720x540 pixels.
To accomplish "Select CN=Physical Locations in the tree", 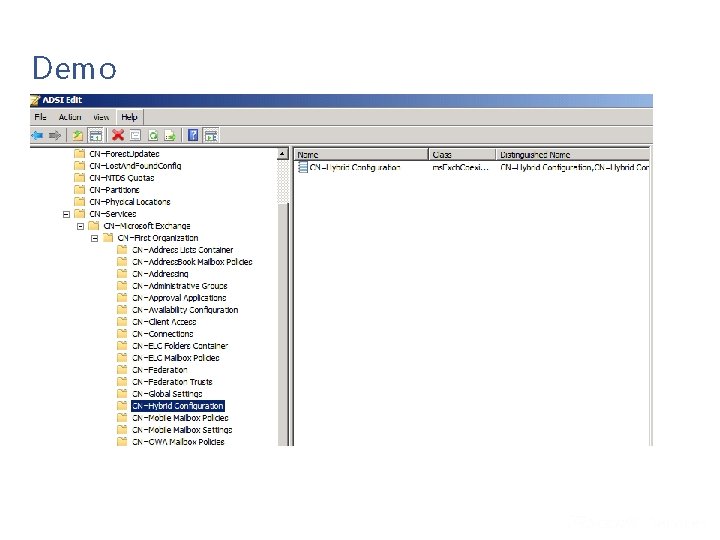I will [130, 202].
